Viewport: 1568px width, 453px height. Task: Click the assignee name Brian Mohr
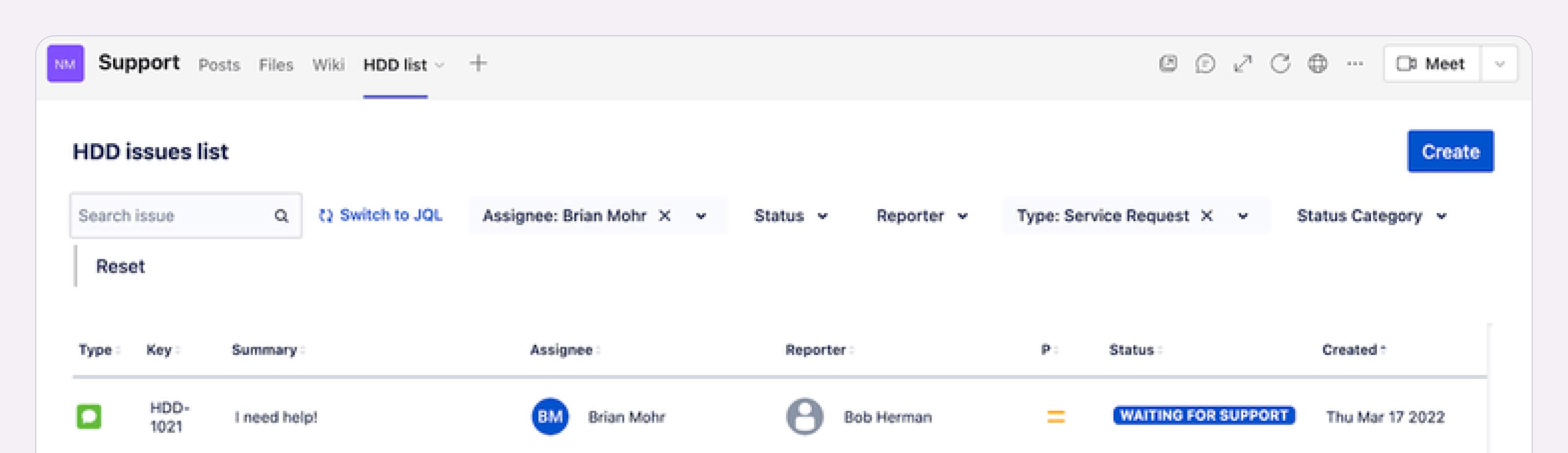pos(626,417)
